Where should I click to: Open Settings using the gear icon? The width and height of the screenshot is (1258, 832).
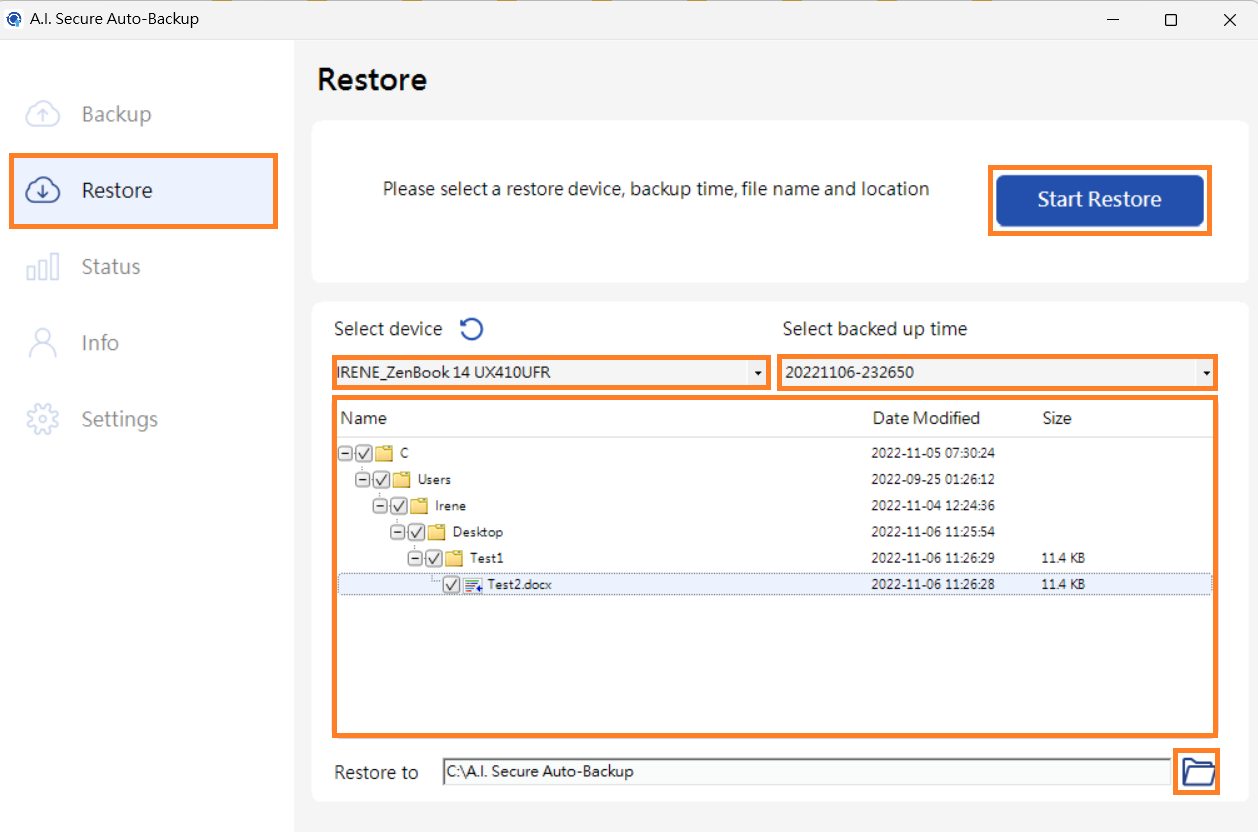(x=43, y=419)
